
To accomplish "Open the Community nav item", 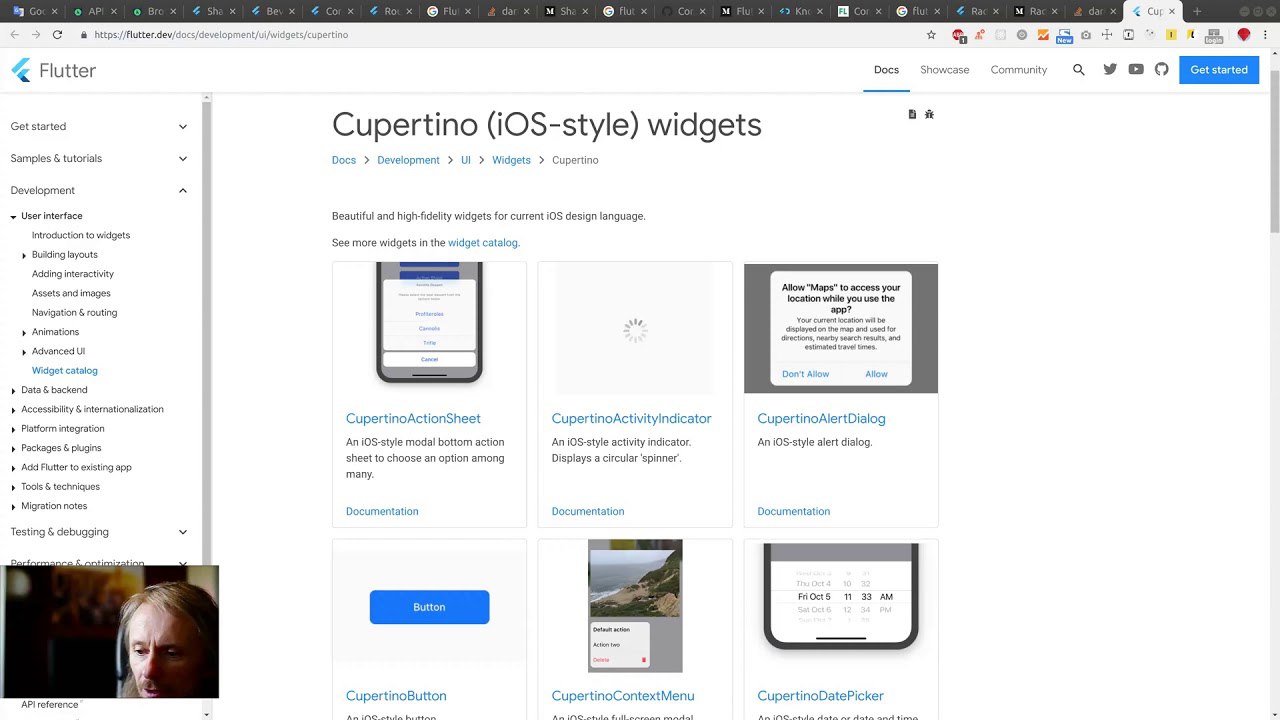I will [x=1019, y=70].
